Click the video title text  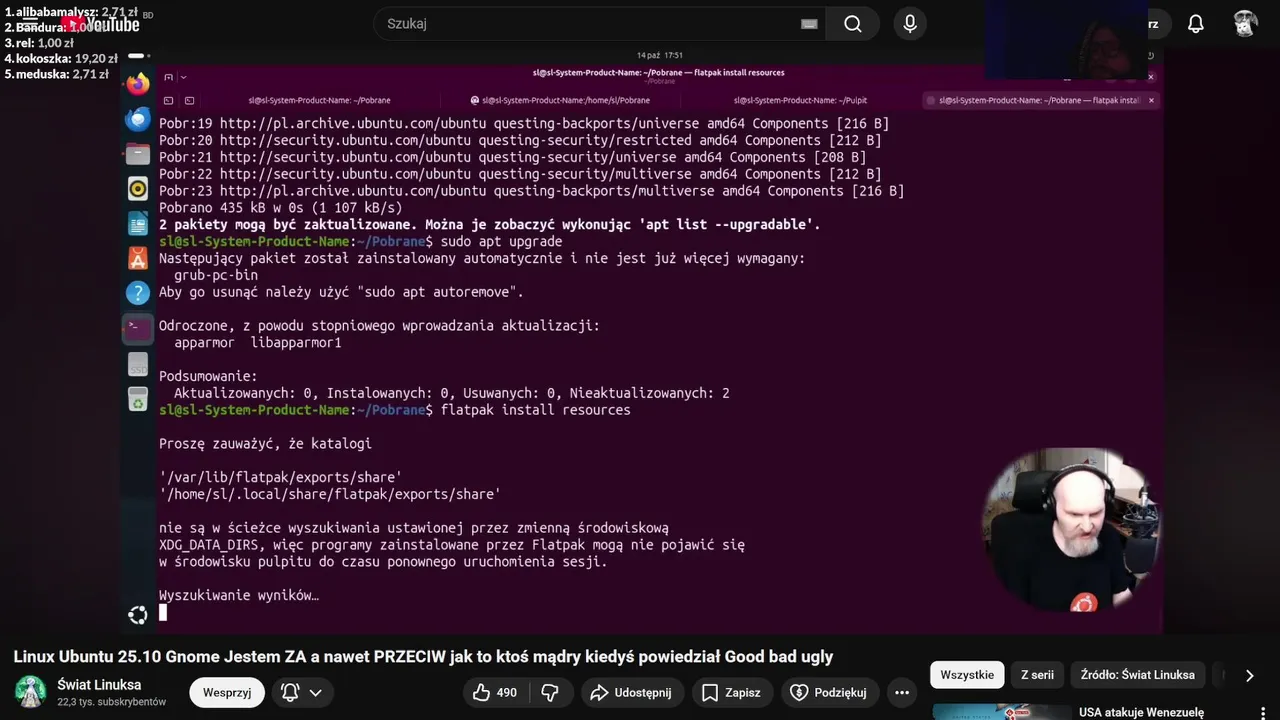click(423, 657)
